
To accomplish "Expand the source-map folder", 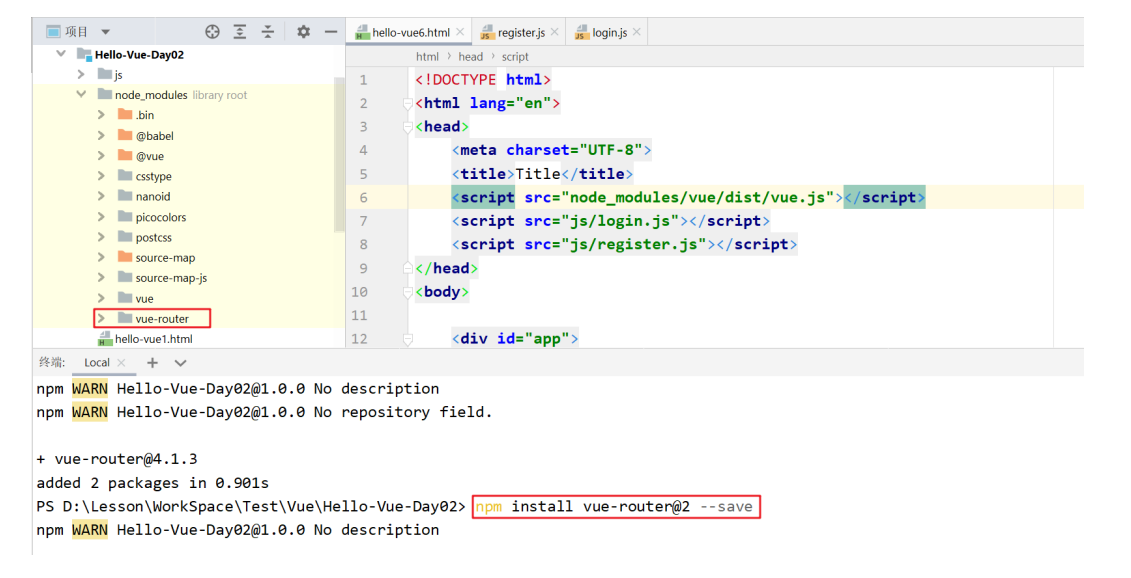I will 101,257.
